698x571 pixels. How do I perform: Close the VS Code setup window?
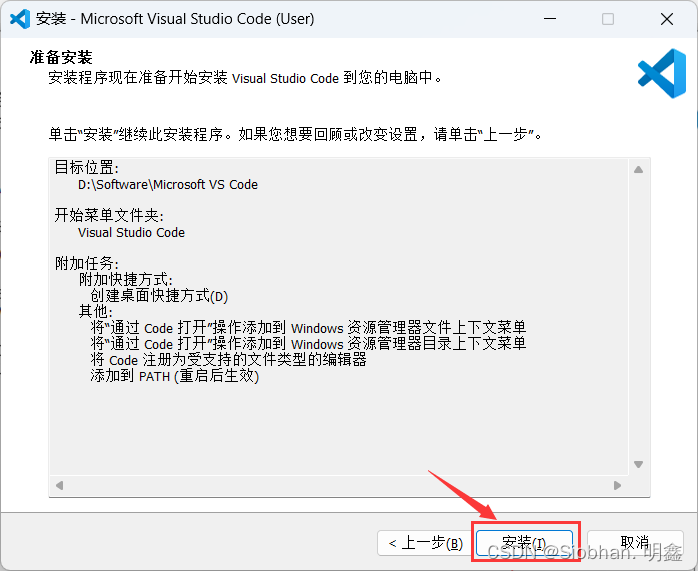[x=666, y=19]
